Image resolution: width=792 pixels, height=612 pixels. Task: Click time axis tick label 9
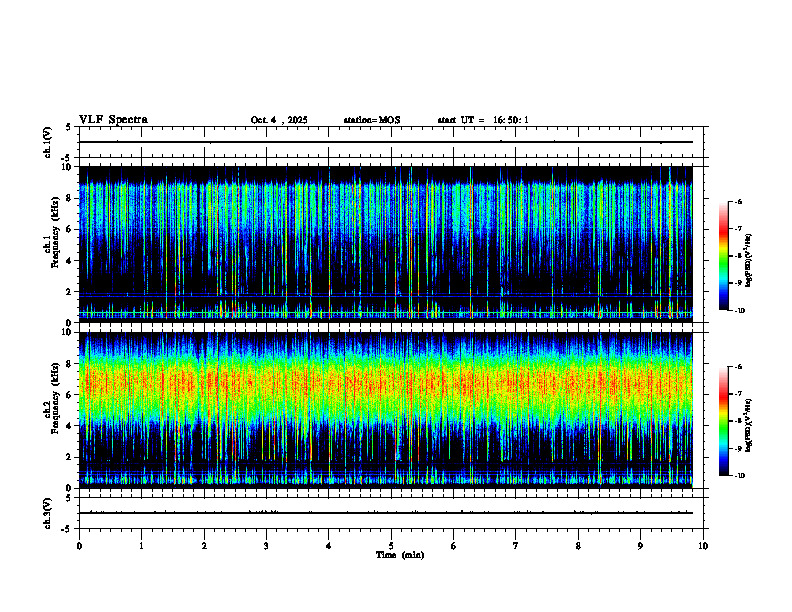pyautogui.click(x=640, y=546)
